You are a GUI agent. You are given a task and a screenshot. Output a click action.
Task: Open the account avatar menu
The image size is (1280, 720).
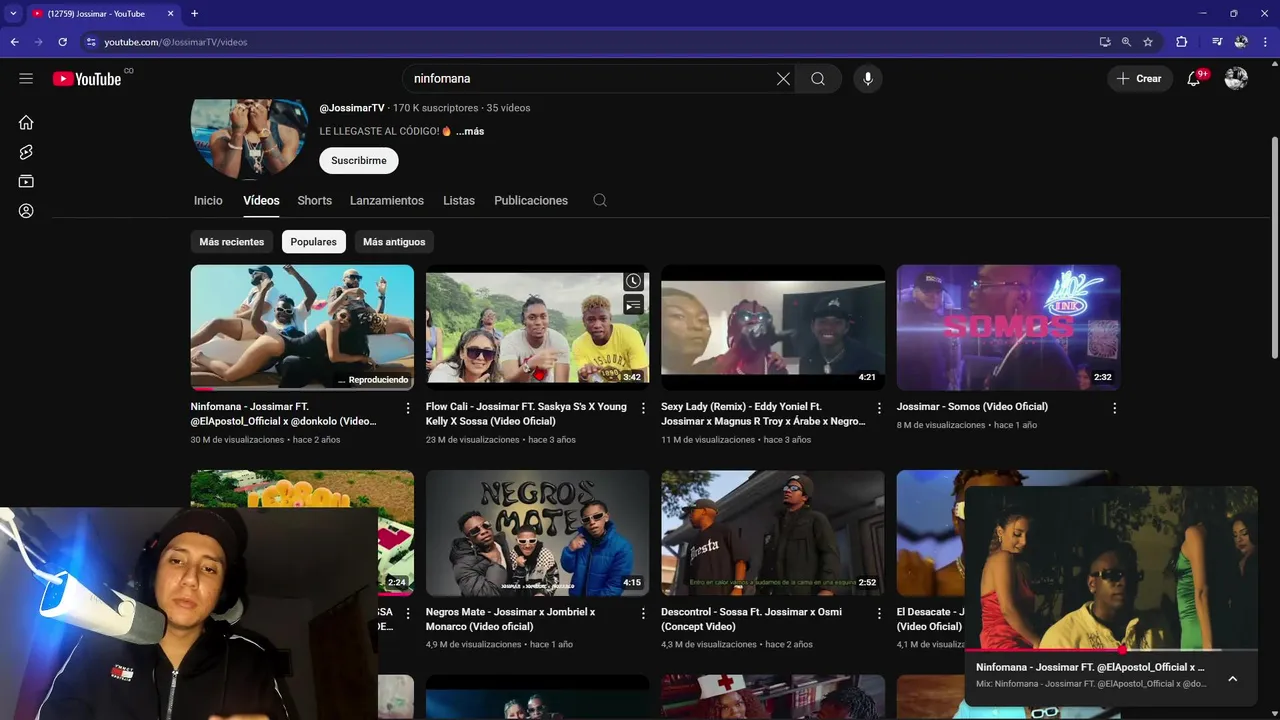[x=1236, y=78]
